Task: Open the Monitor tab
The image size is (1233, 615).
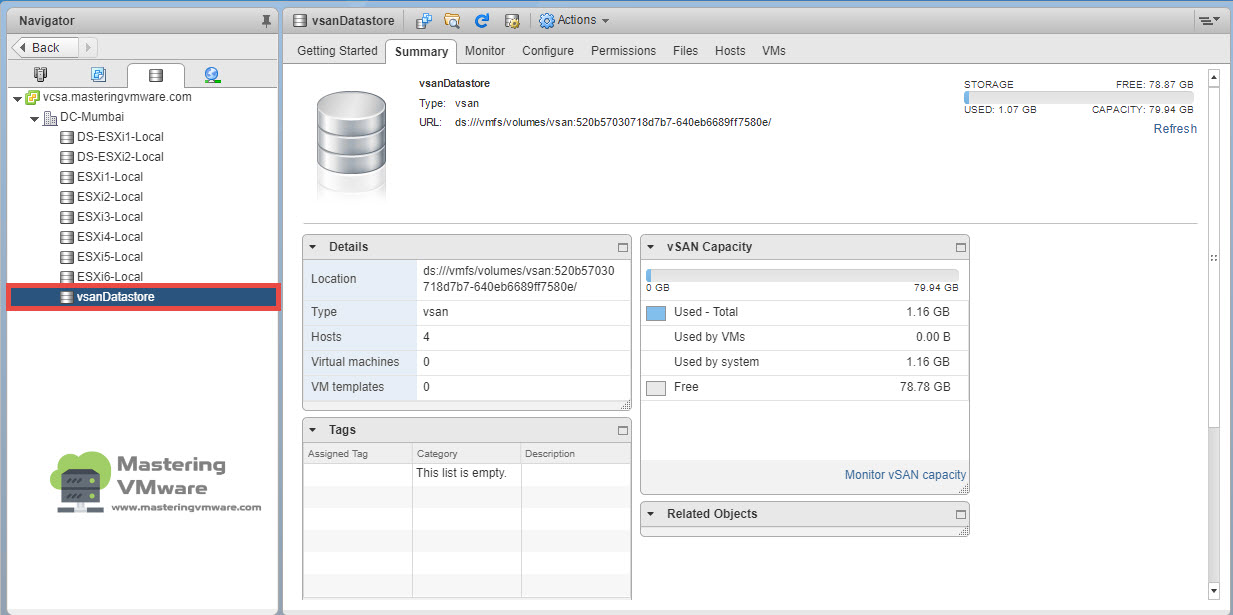Action: tap(485, 50)
